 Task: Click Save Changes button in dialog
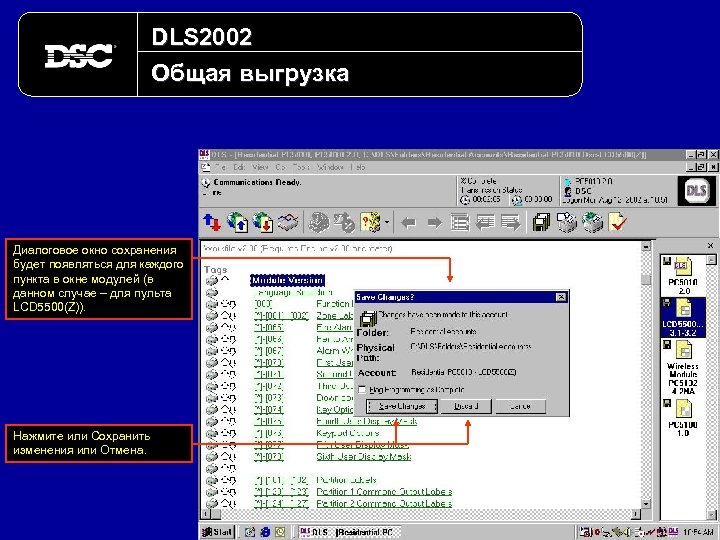coord(402,406)
